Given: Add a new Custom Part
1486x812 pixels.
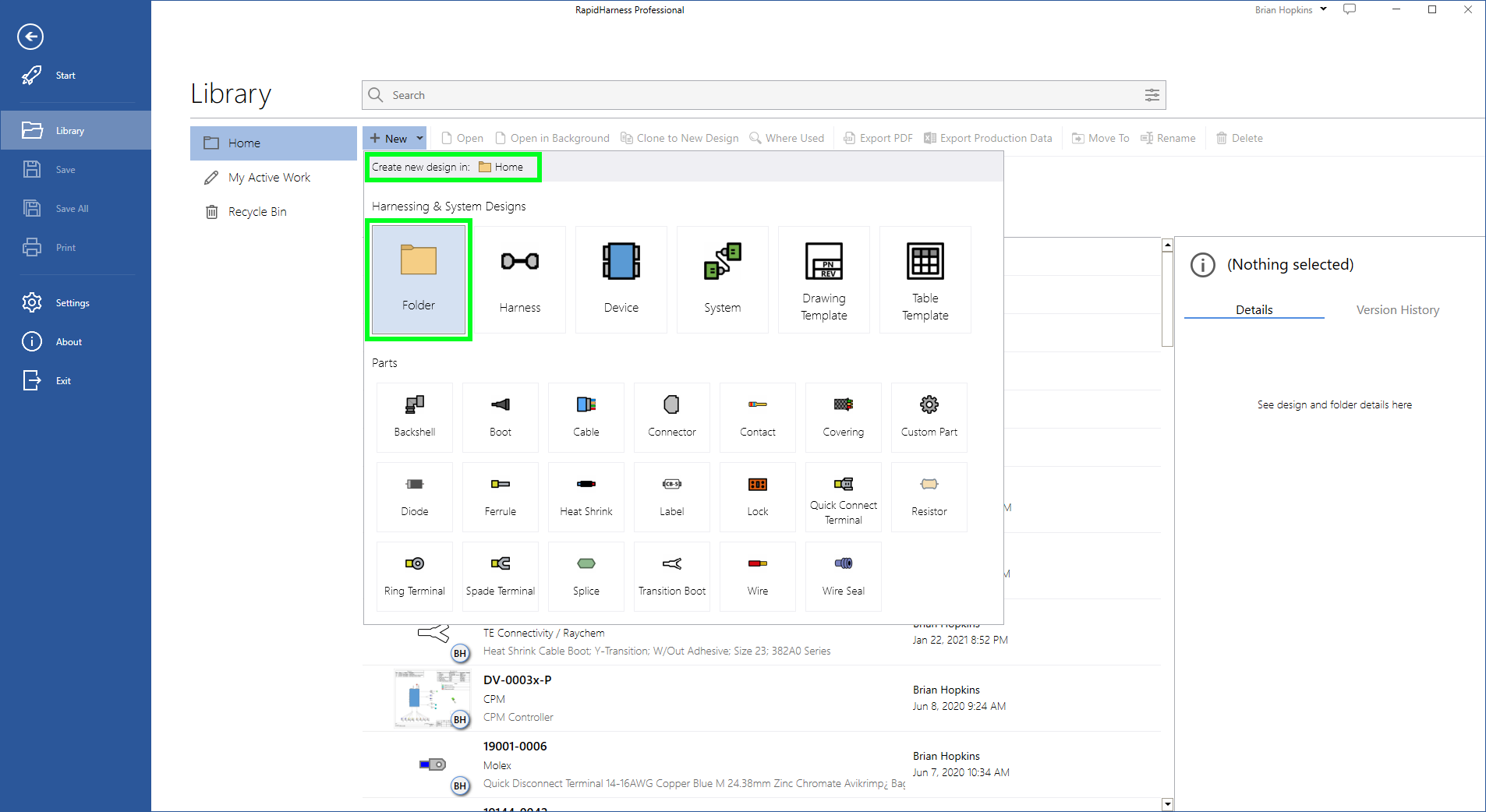Looking at the screenshot, I should [929, 418].
